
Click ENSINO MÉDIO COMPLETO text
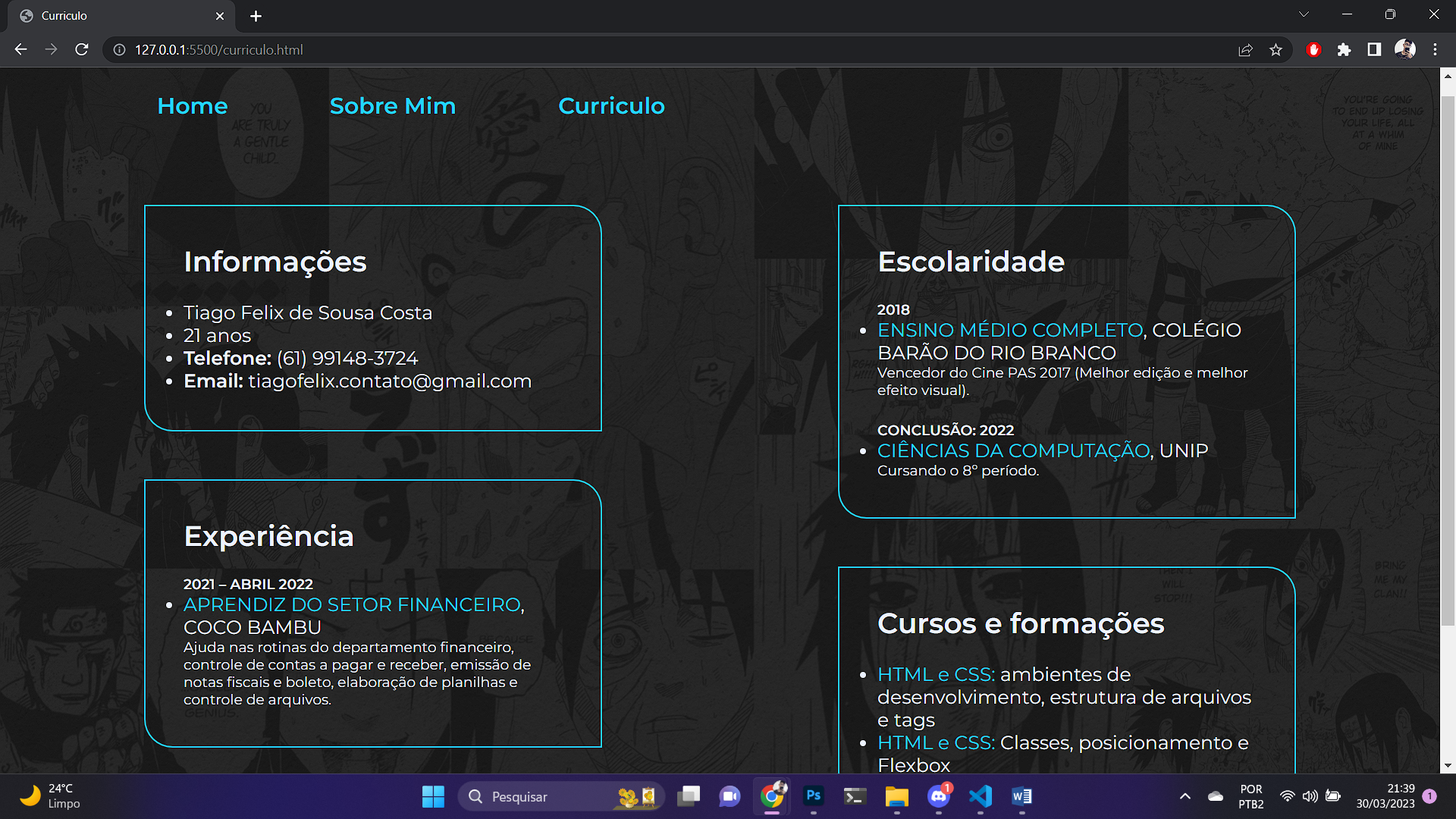[x=1010, y=330]
